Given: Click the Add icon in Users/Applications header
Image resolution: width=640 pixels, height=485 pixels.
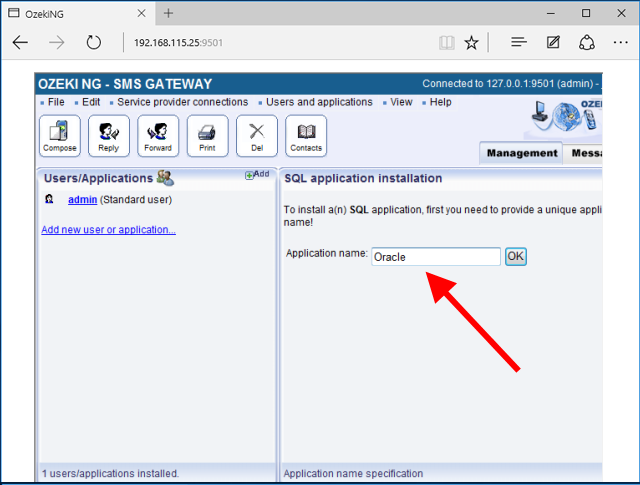Looking at the screenshot, I should coord(257,175).
